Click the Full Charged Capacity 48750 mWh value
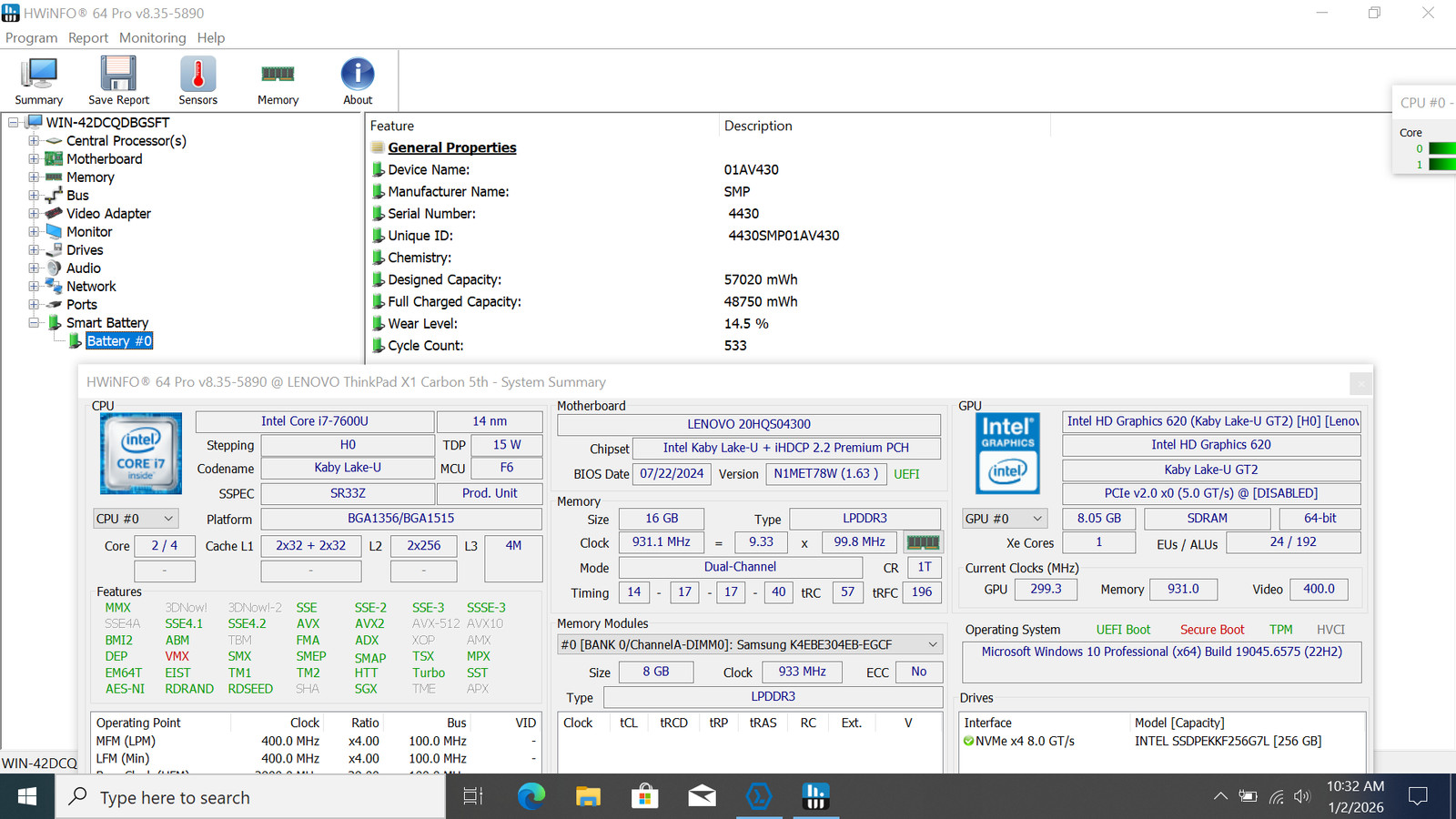This screenshot has height=819, width=1456. click(761, 302)
